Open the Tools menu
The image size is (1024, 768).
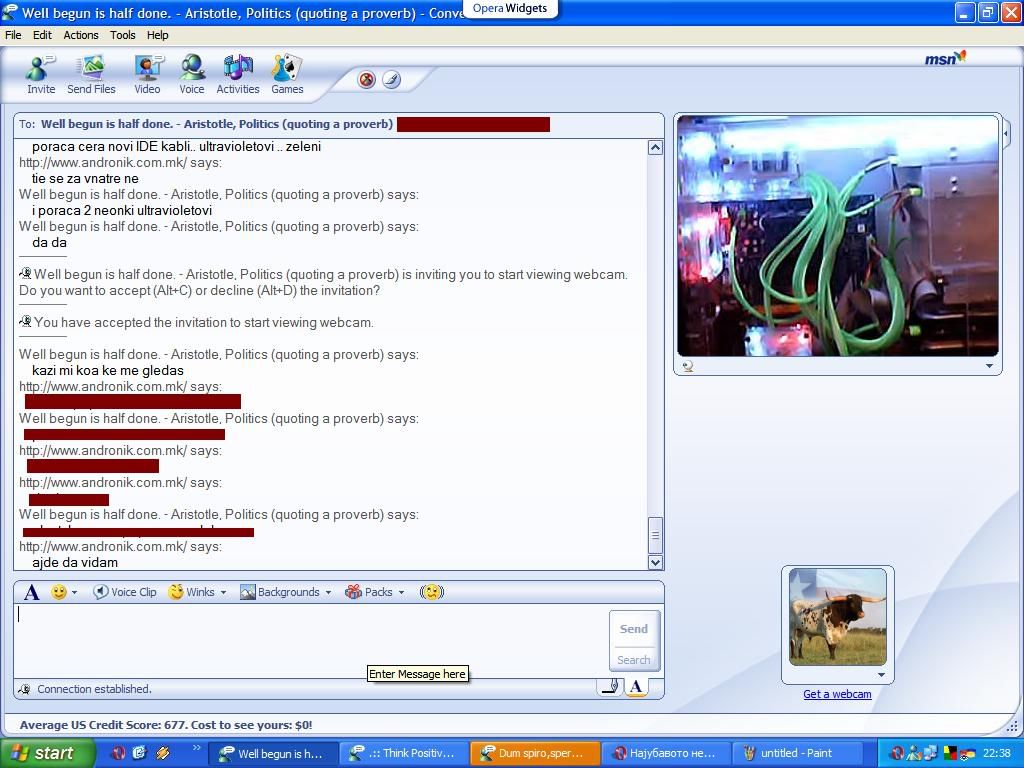123,35
